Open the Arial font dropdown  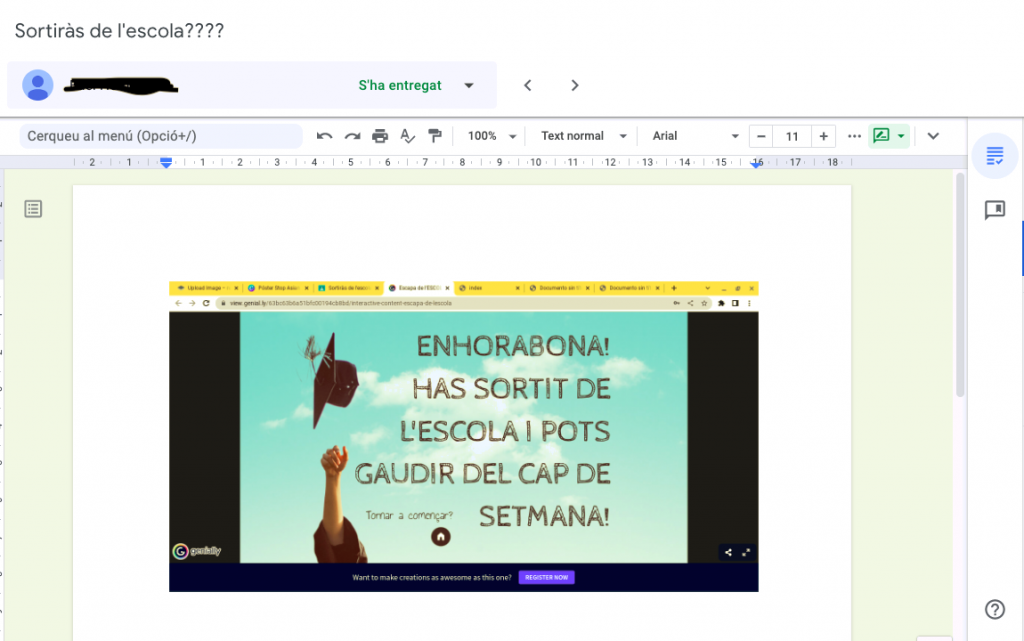pos(695,136)
